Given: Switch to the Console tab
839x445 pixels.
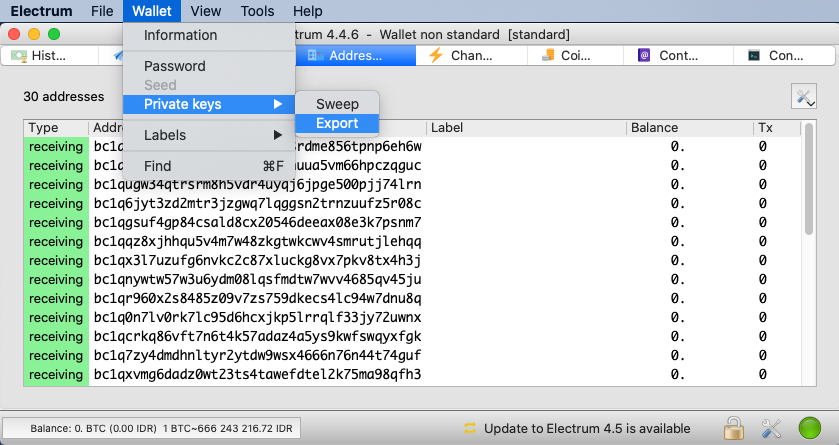Looking at the screenshot, I should (x=785, y=56).
